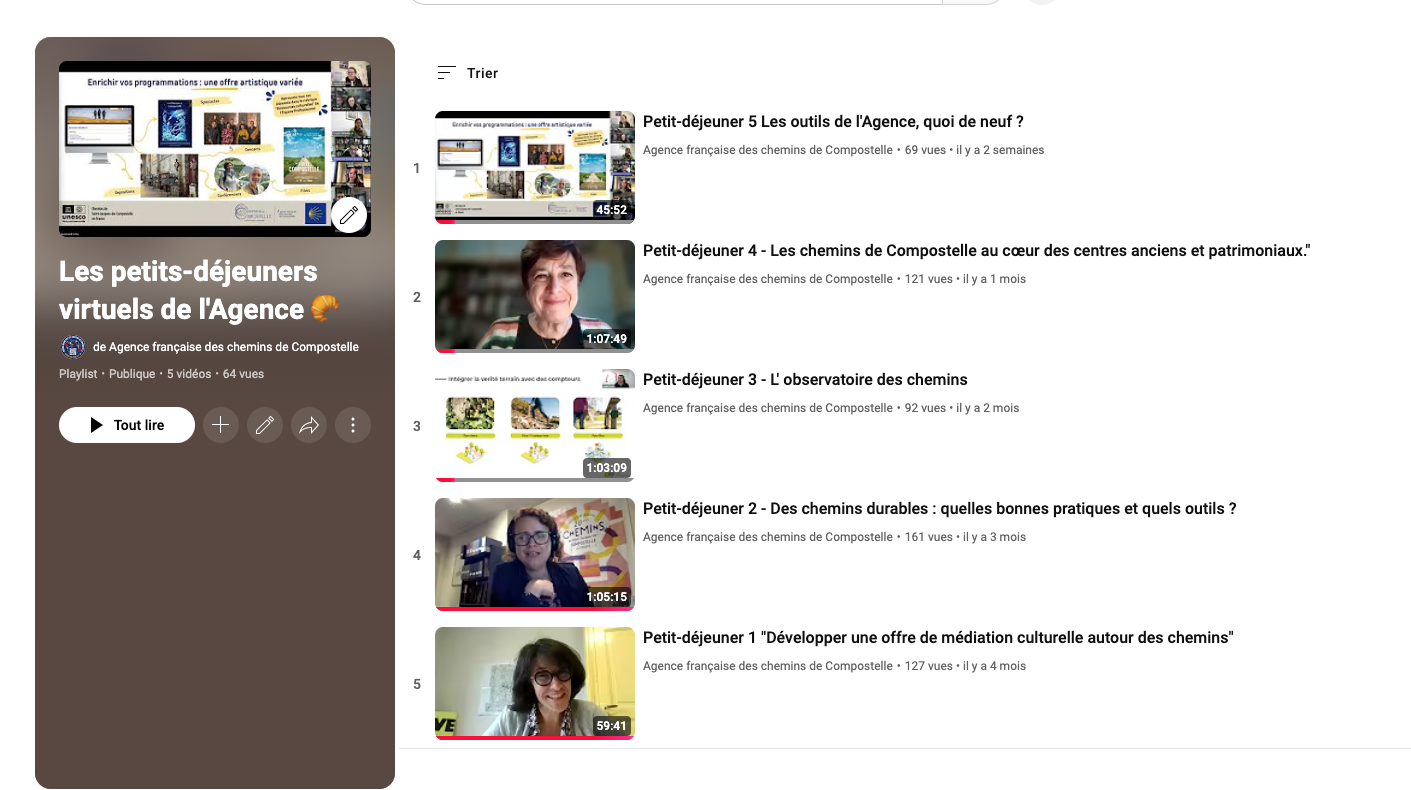Click the Agence channel avatar icon

tap(73, 347)
